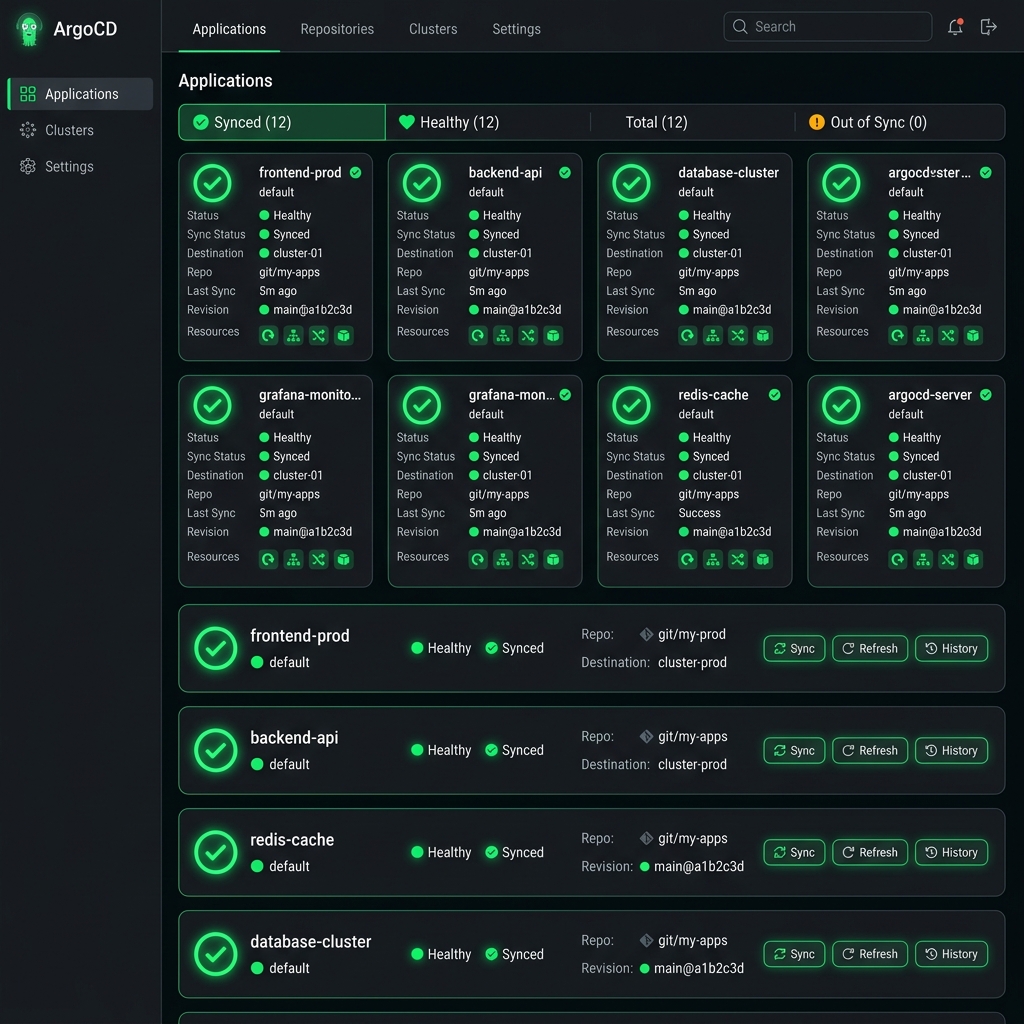
Task: Click the sync resource icon on argocd-server card
Action: coord(898,560)
